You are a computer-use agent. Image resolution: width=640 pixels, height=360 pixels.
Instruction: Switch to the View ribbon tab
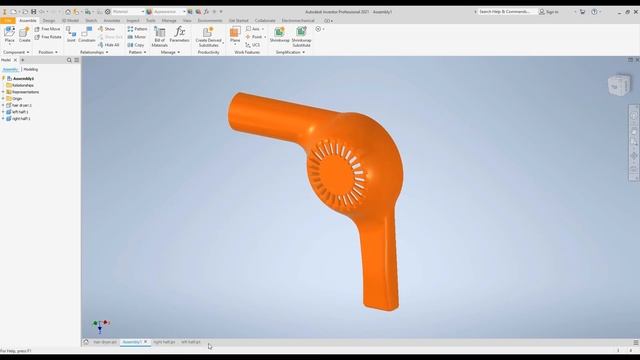187,20
